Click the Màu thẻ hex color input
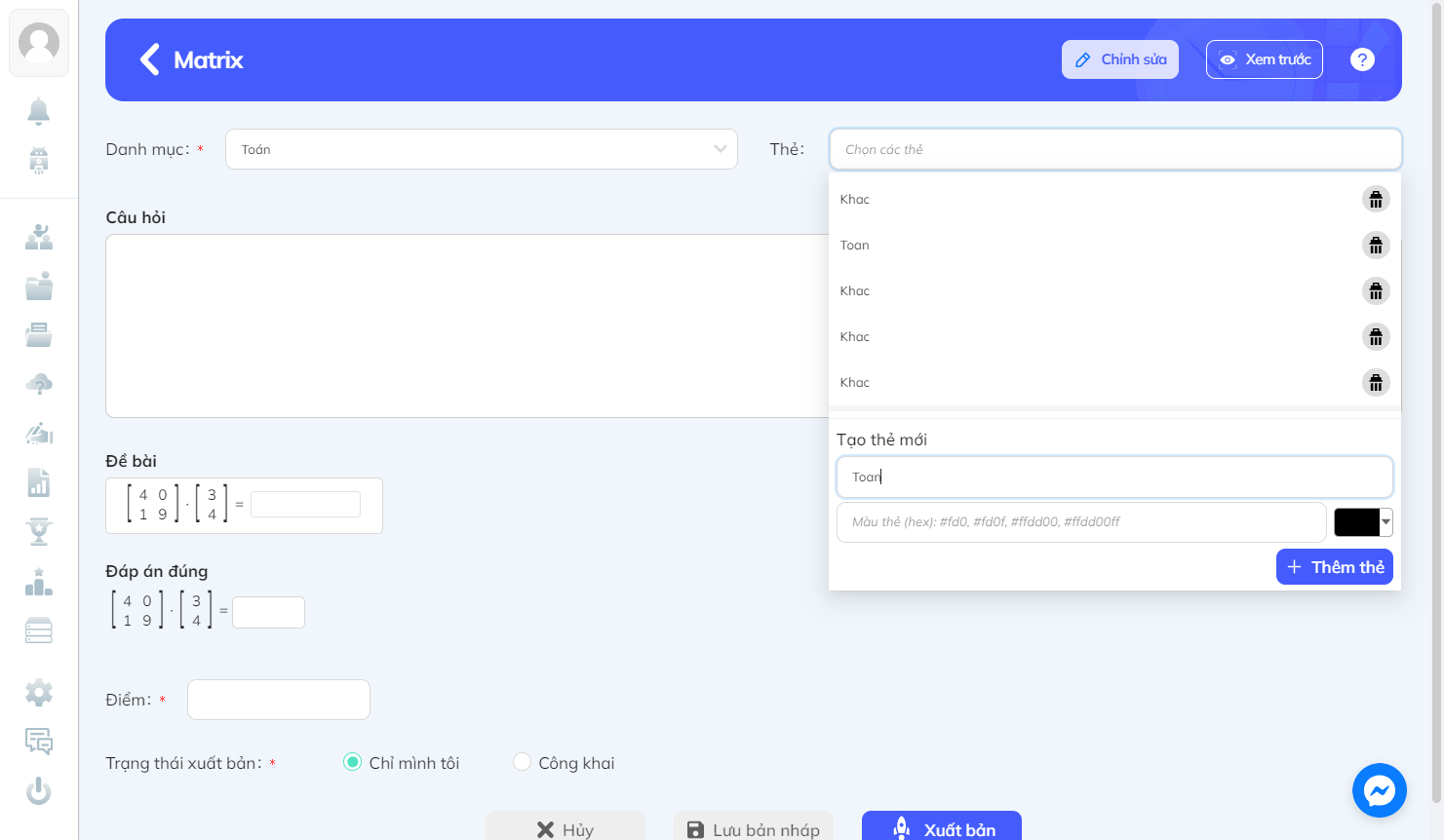The width and height of the screenshot is (1444, 840). pos(1081,522)
